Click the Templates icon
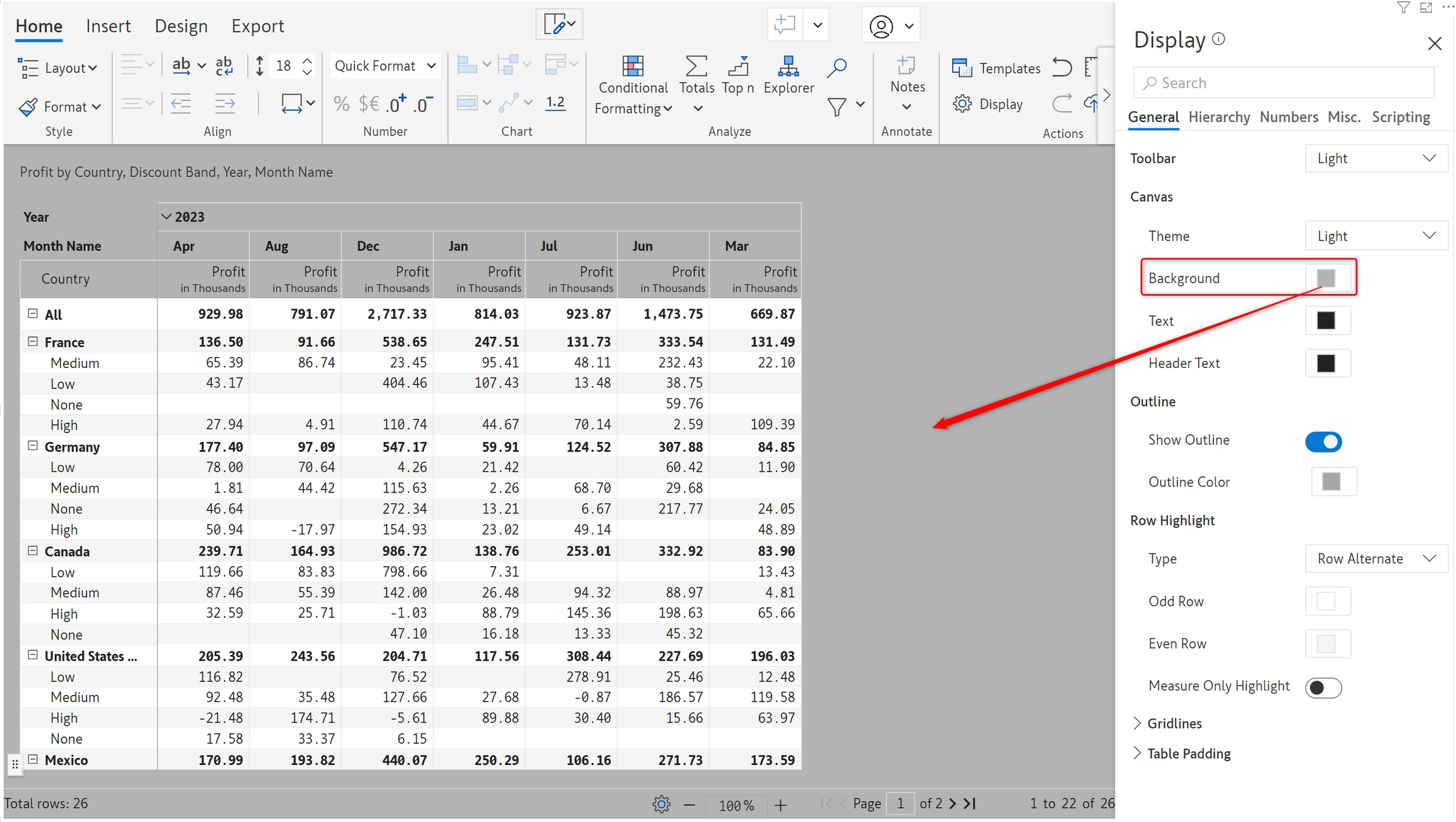Image resolution: width=1456 pixels, height=822 pixels. click(x=962, y=68)
